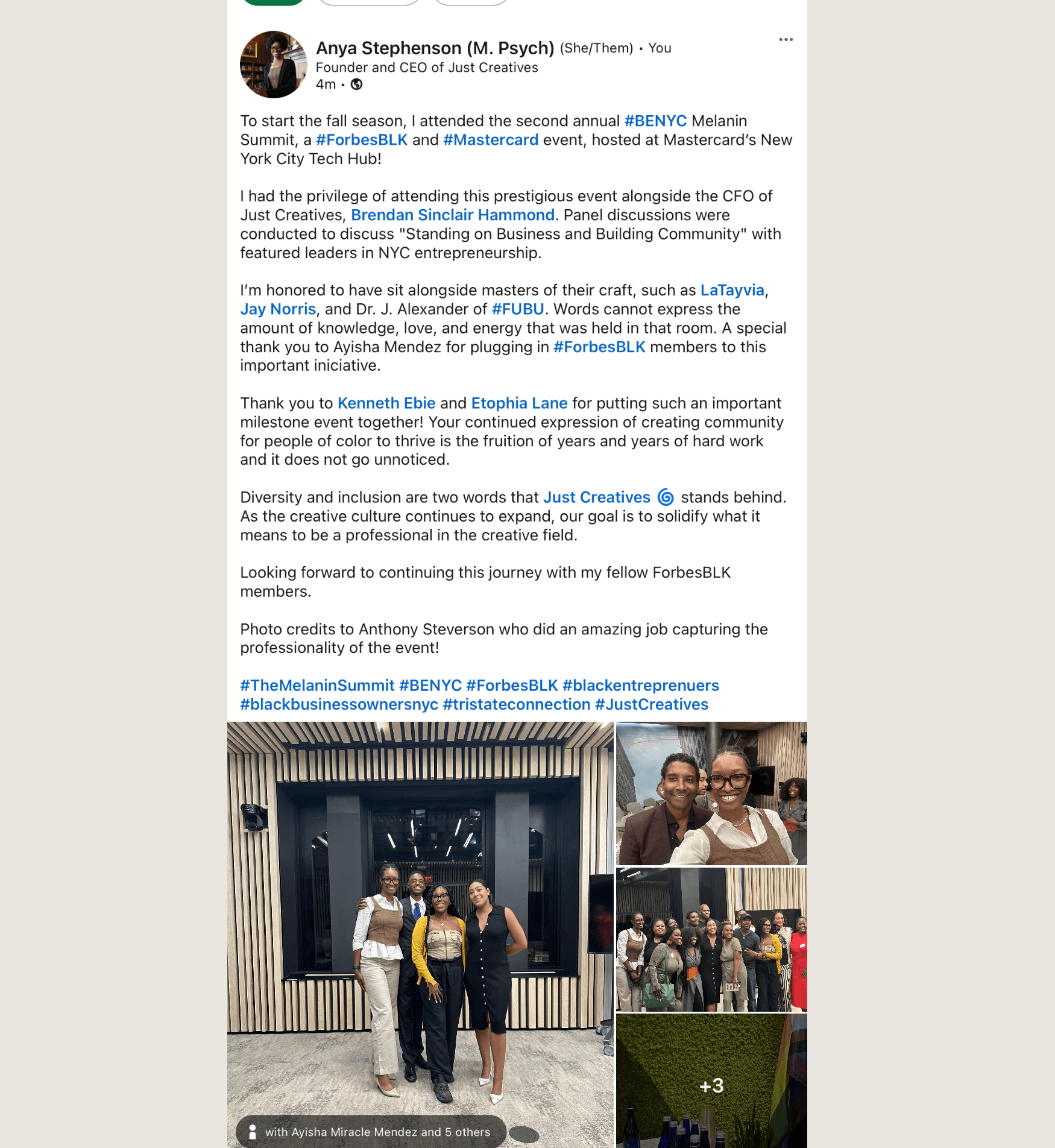Click the globe visibility icon
This screenshot has height=1148, width=1055.
click(357, 84)
